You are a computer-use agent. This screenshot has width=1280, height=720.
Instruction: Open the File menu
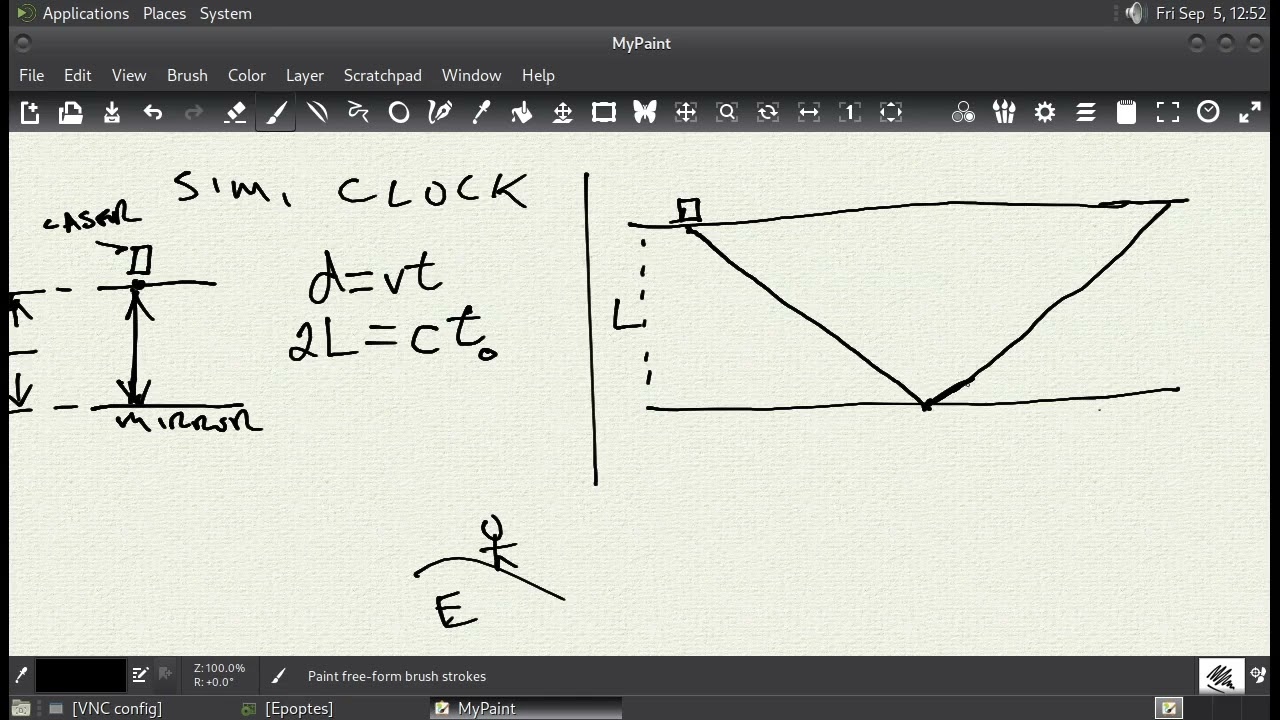[31, 75]
